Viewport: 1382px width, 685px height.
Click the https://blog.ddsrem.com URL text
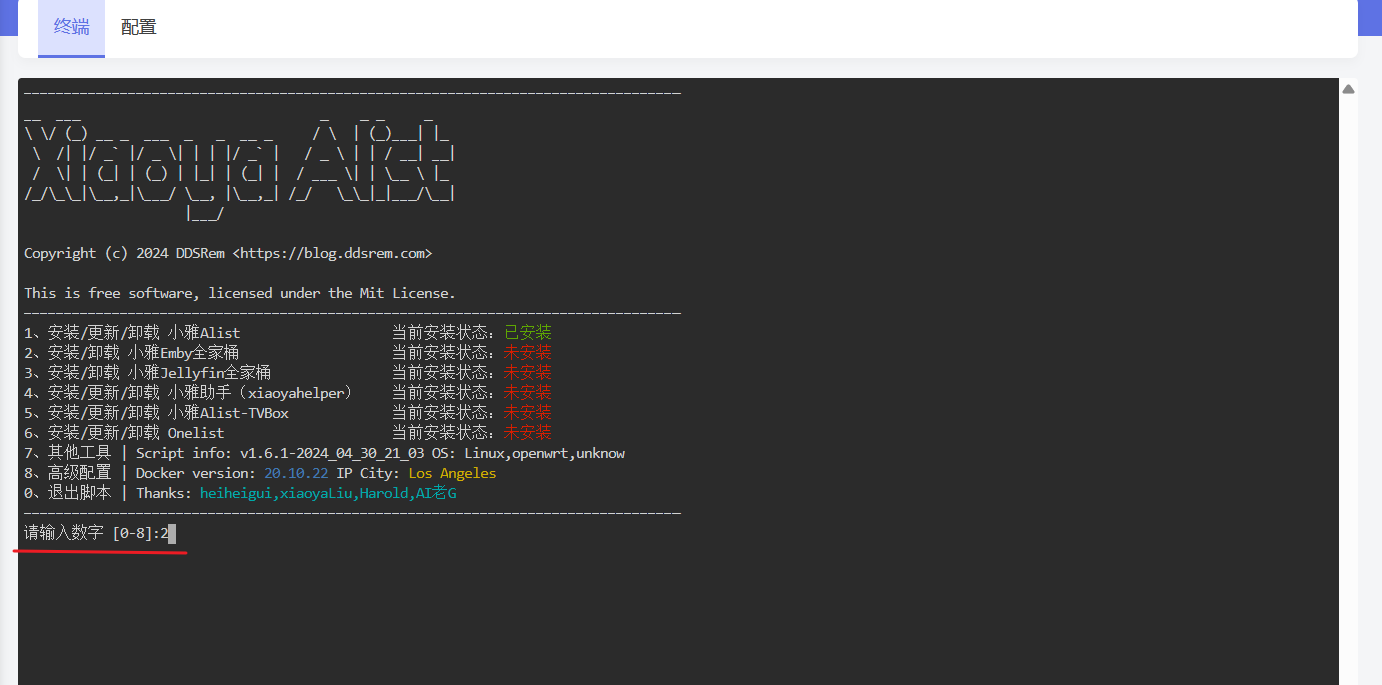332,253
